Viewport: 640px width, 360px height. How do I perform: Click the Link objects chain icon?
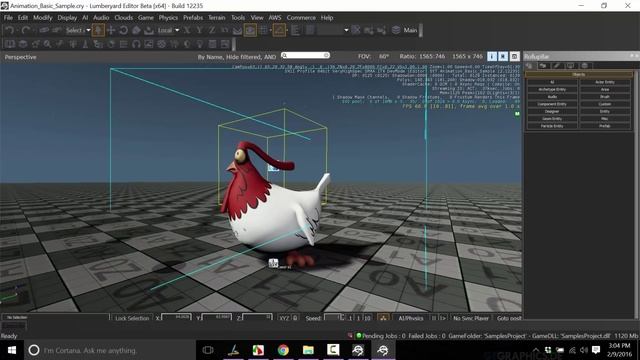coord(44,30)
